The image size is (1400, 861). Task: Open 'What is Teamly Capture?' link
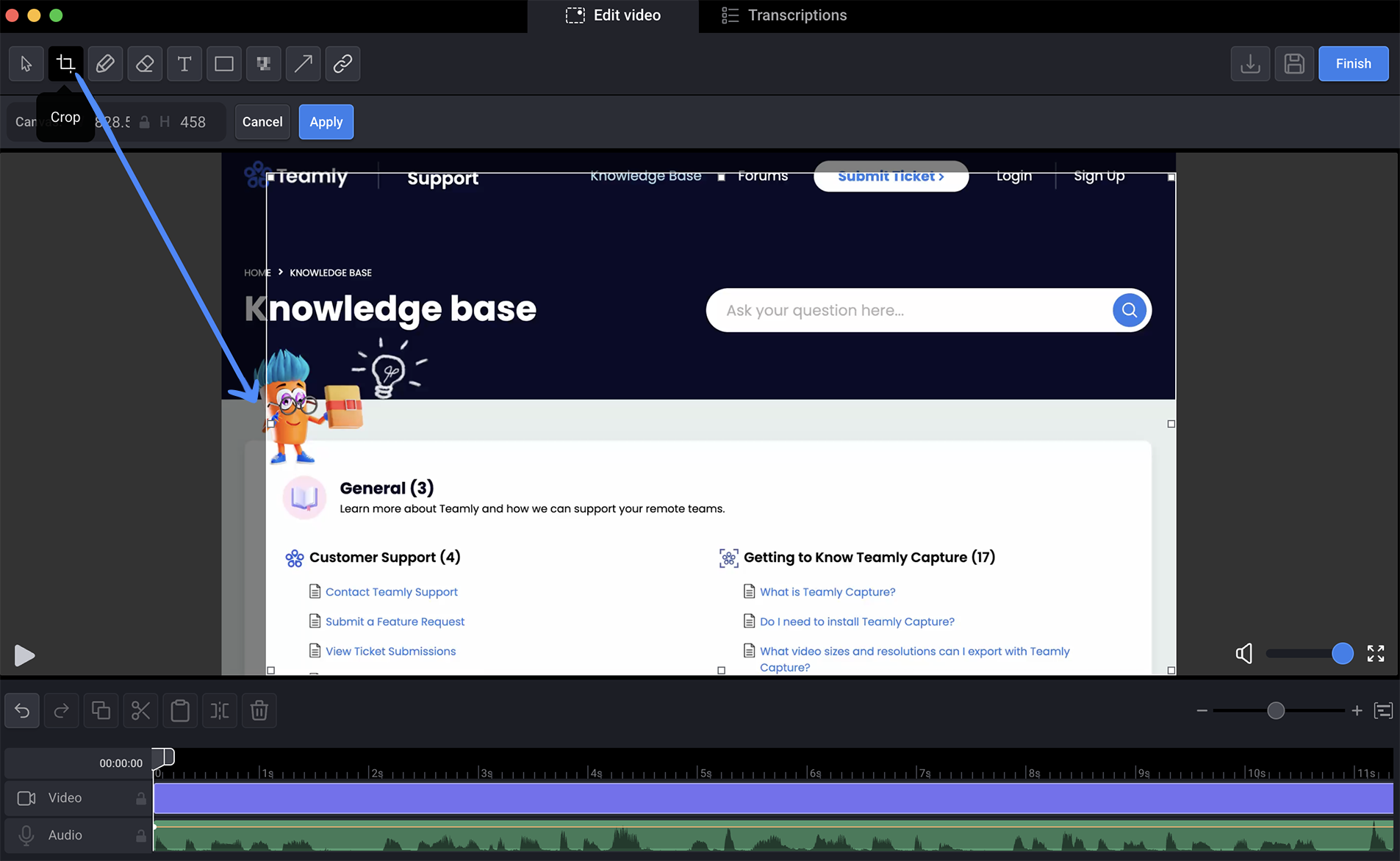[828, 591]
